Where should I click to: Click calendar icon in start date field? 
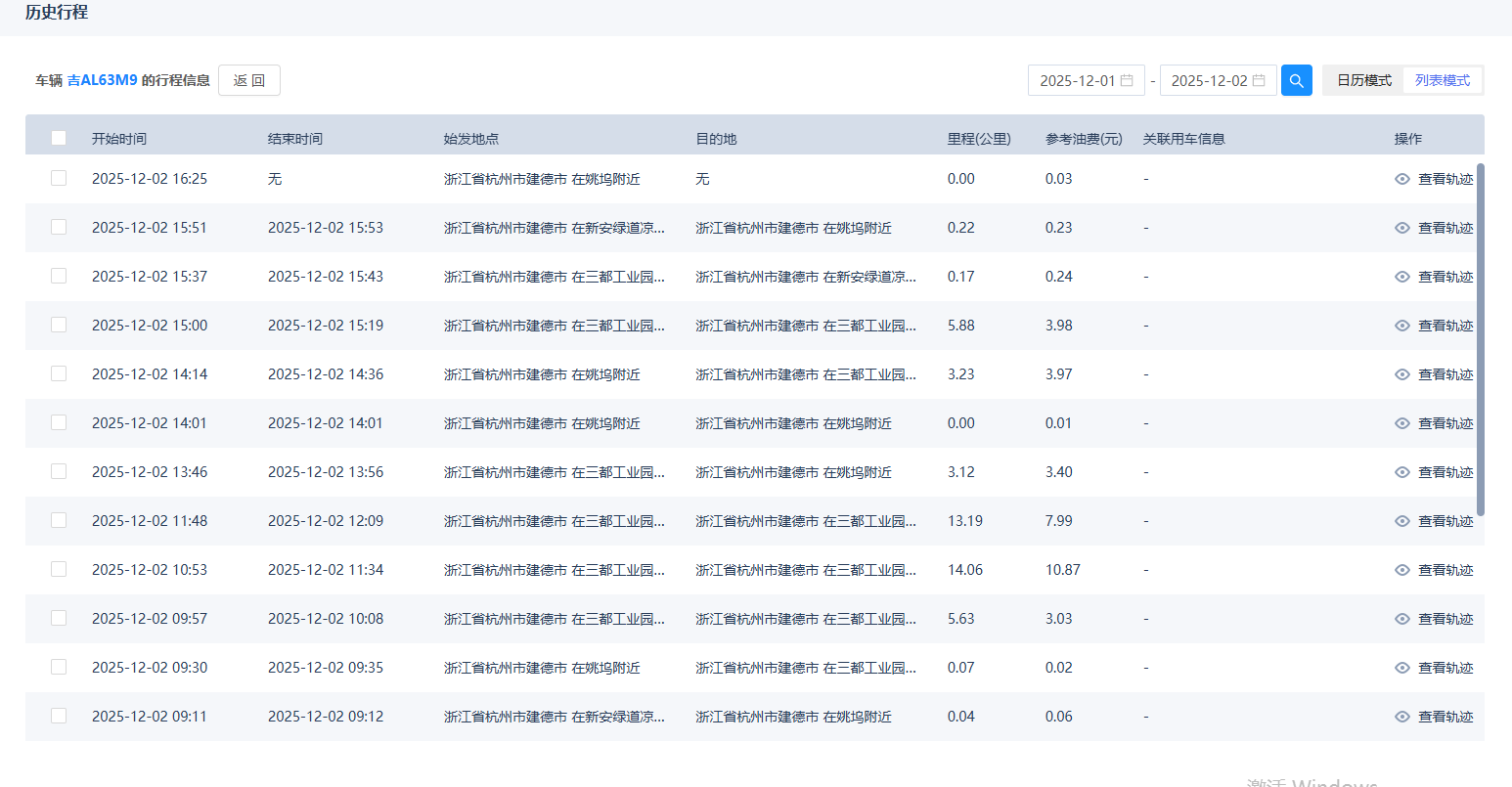(x=1127, y=80)
